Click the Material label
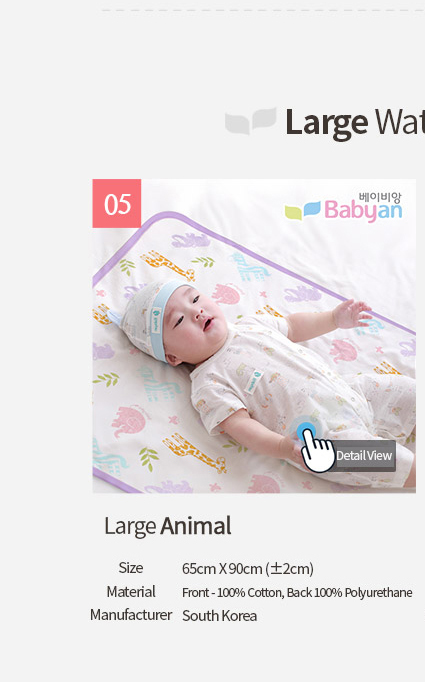 click(131, 592)
